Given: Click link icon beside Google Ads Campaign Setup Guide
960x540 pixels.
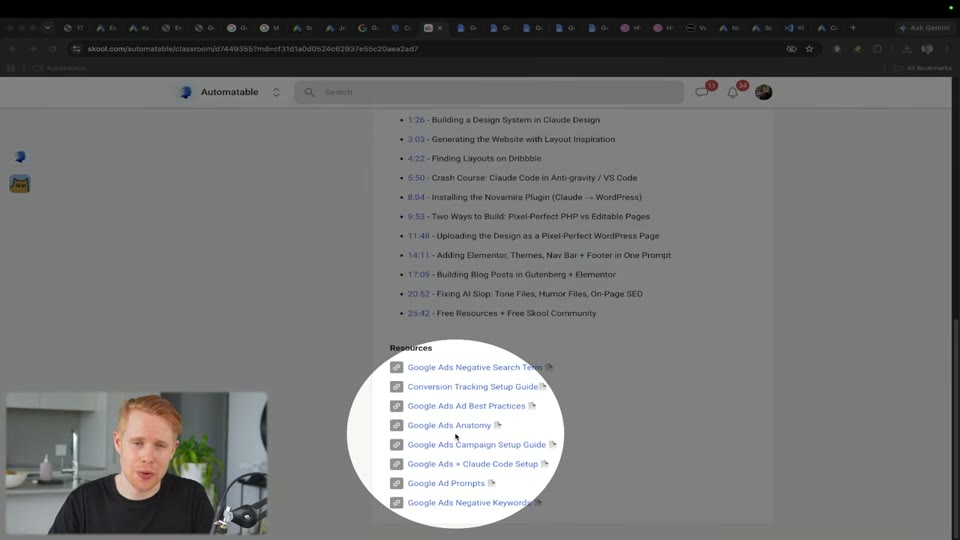Looking at the screenshot, I should pyautogui.click(x=397, y=444).
